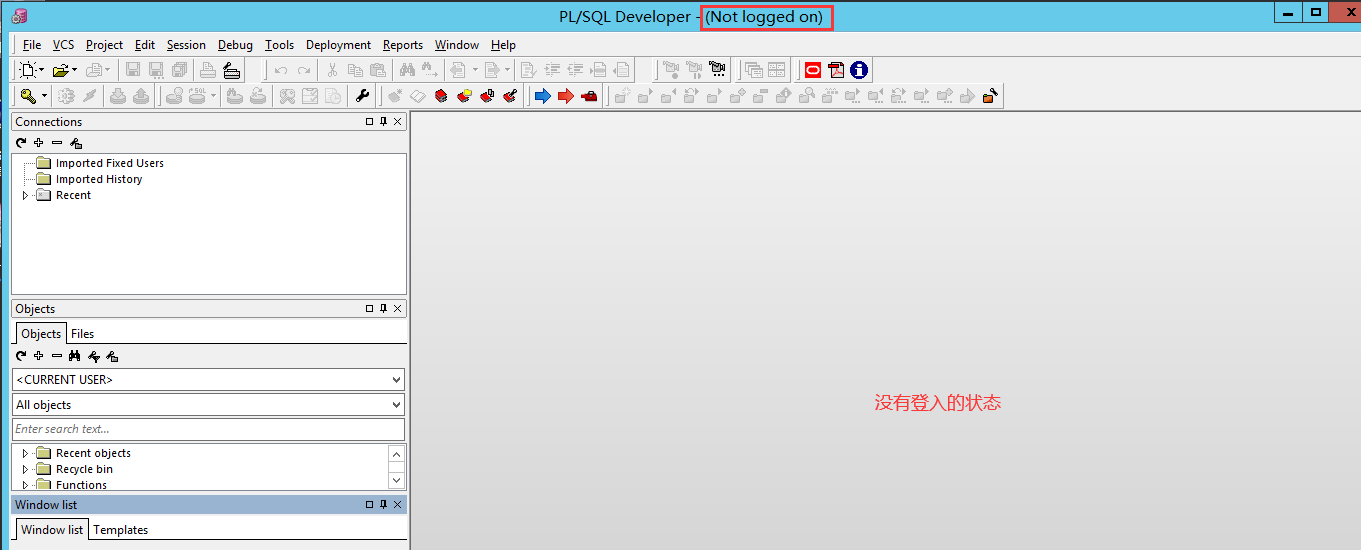The image size is (1361, 550).
Task: Click the Objects tree scroll-down arrow
Action: click(x=397, y=481)
